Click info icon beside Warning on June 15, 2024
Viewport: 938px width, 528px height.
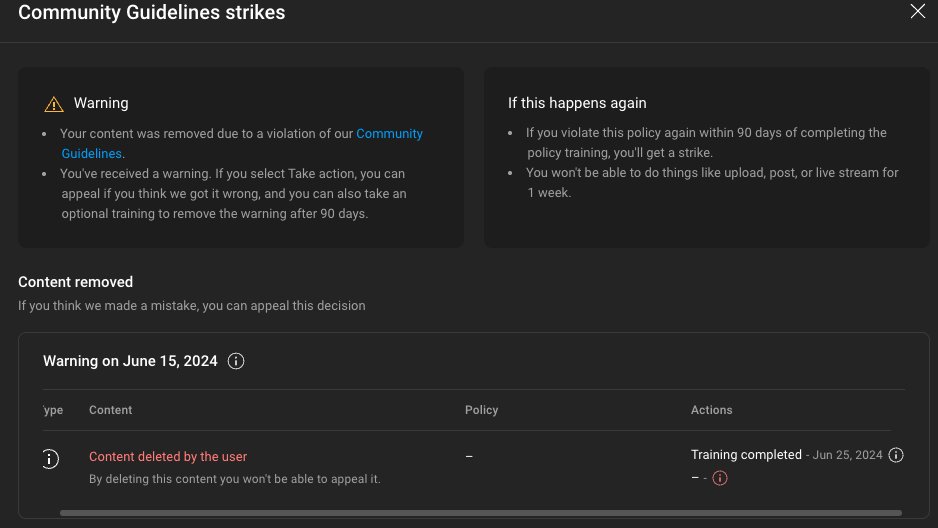point(236,361)
